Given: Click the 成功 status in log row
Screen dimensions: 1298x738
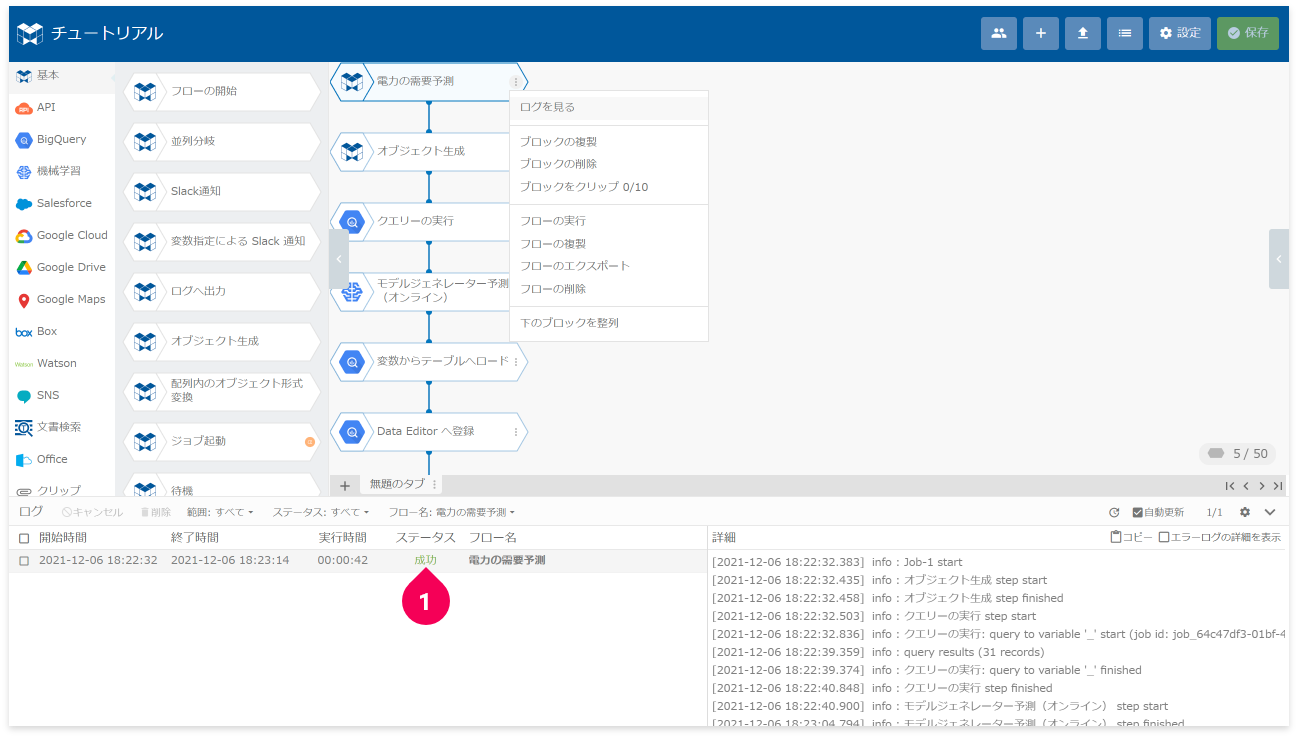Looking at the screenshot, I should (x=425, y=561).
